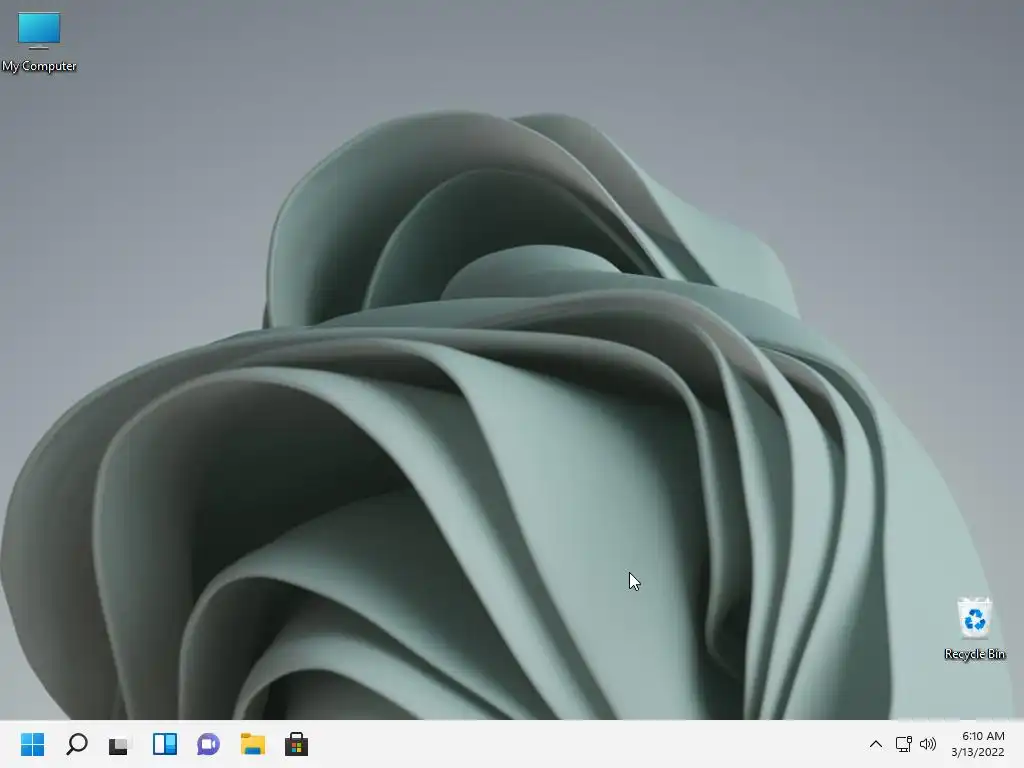Image resolution: width=1024 pixels, height=768 pixels.
Task: Open volume speaker tray icon
Action: (927, 744)
